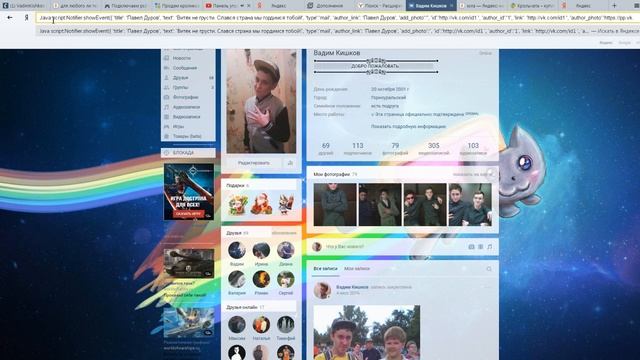Image resolution: width=640 pixels, height=360 pixels.
Task: Open Товары (beta) in the sidebar
Action: point(187,136)
